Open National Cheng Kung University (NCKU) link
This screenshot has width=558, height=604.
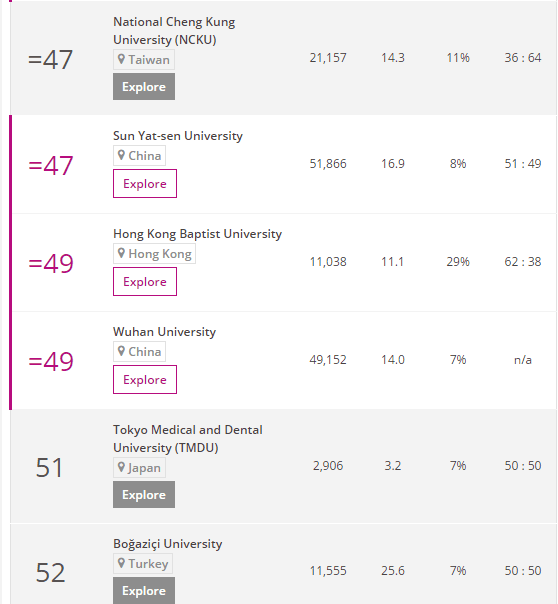pyautogui.click(x=174, y=31)
